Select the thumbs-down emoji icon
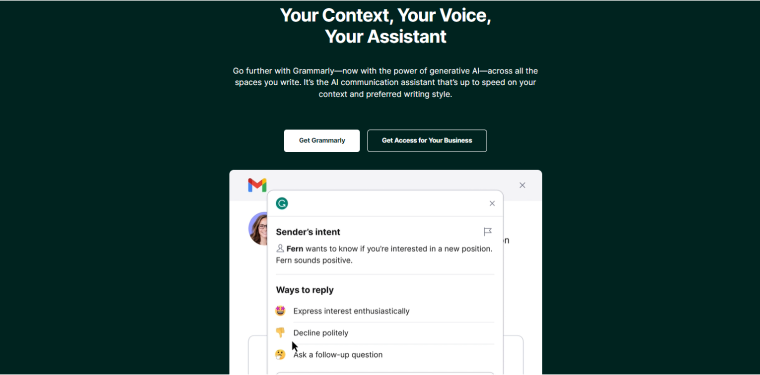 pos(280,332)
